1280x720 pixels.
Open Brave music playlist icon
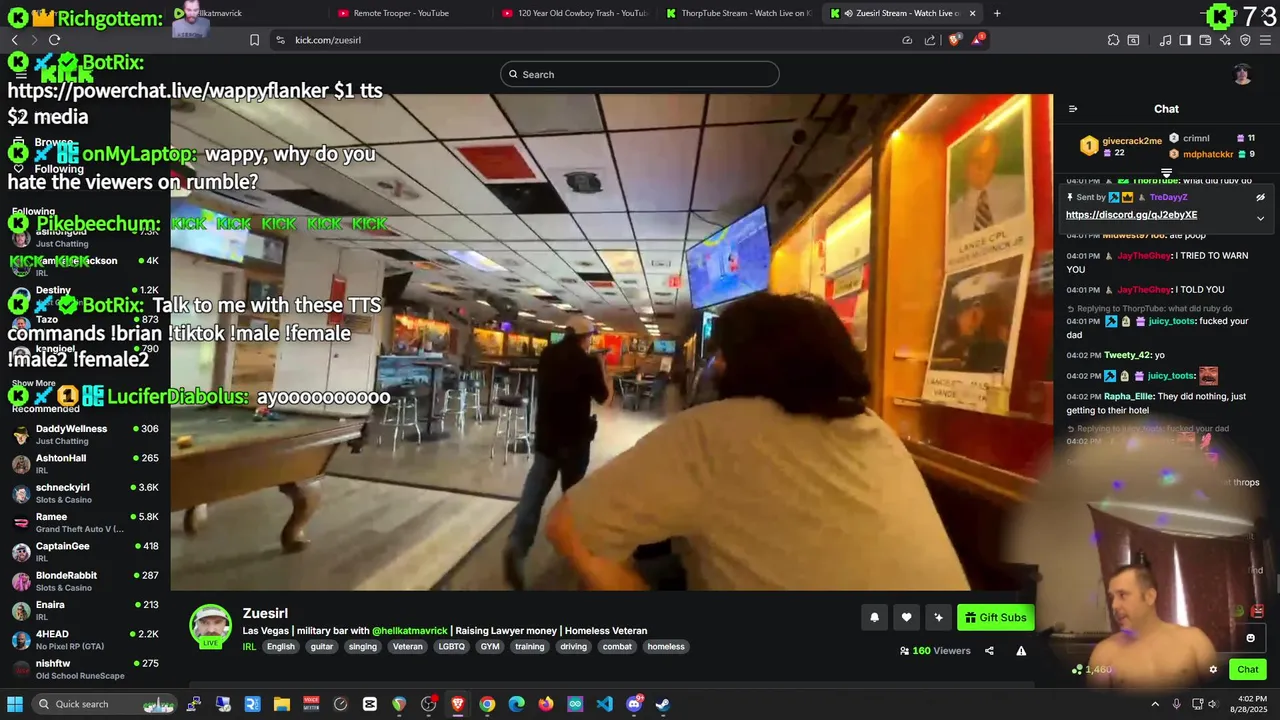[x=1165, y=40]
